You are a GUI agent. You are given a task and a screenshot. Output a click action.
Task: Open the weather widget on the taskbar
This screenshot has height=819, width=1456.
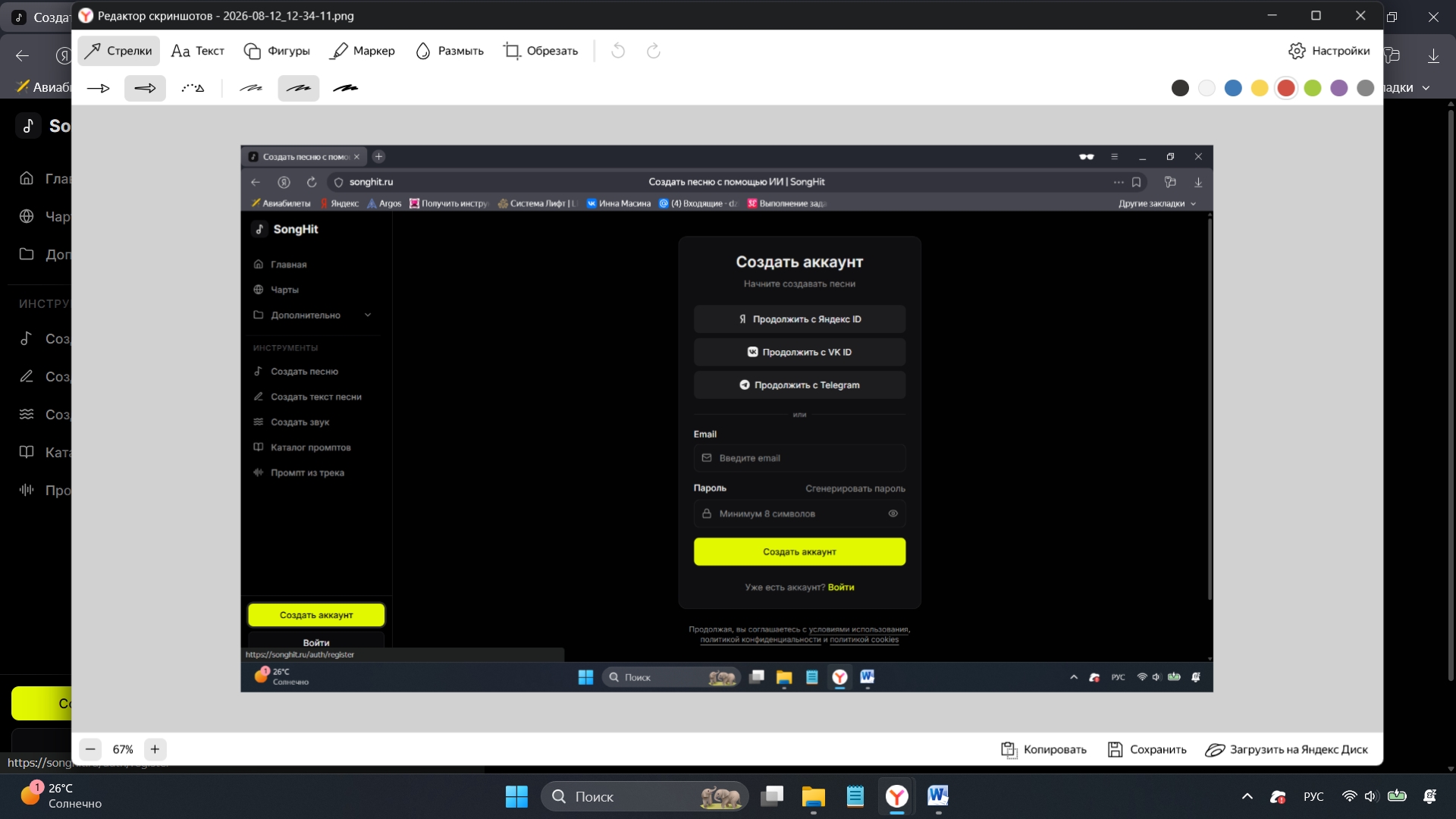[61, 796]
